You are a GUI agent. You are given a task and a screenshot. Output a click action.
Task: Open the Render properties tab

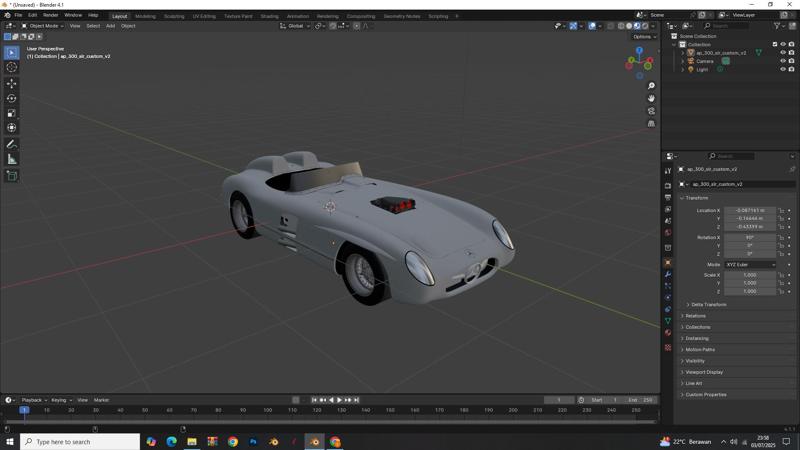coord(668,186)
